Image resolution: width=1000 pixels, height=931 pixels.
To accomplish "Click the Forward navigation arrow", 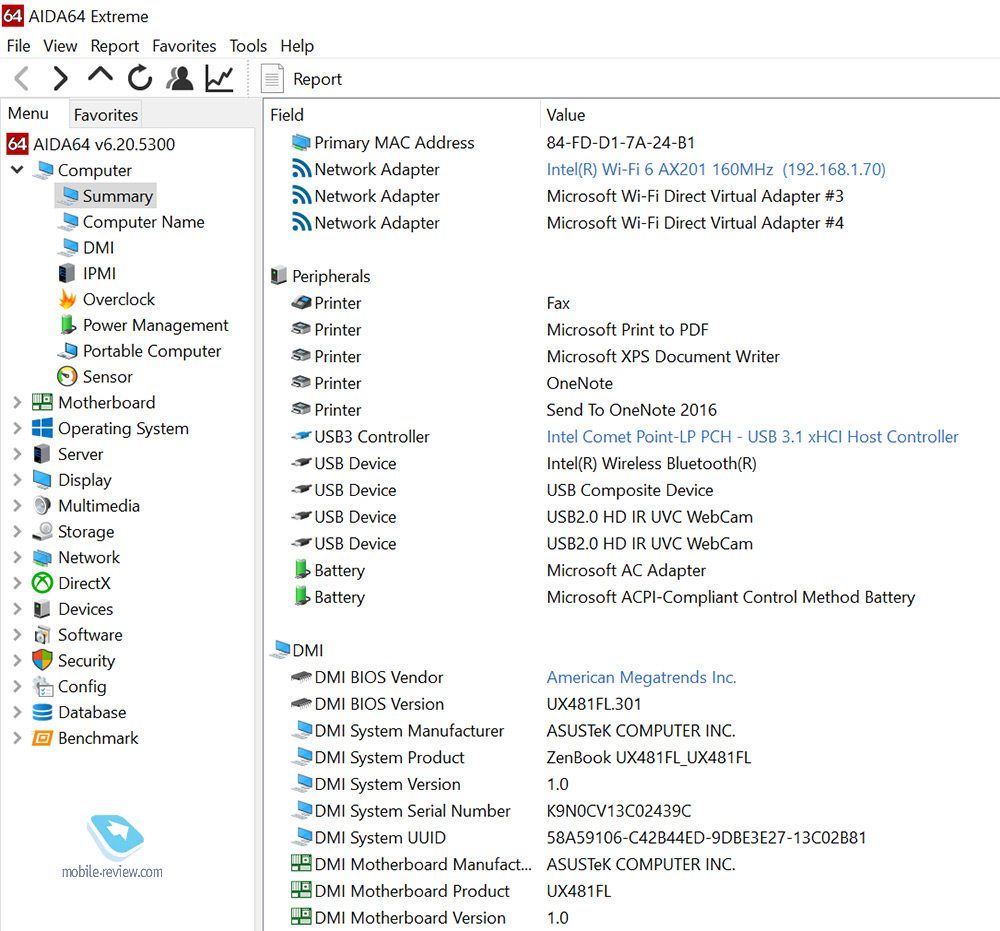I will coord(60,78).
